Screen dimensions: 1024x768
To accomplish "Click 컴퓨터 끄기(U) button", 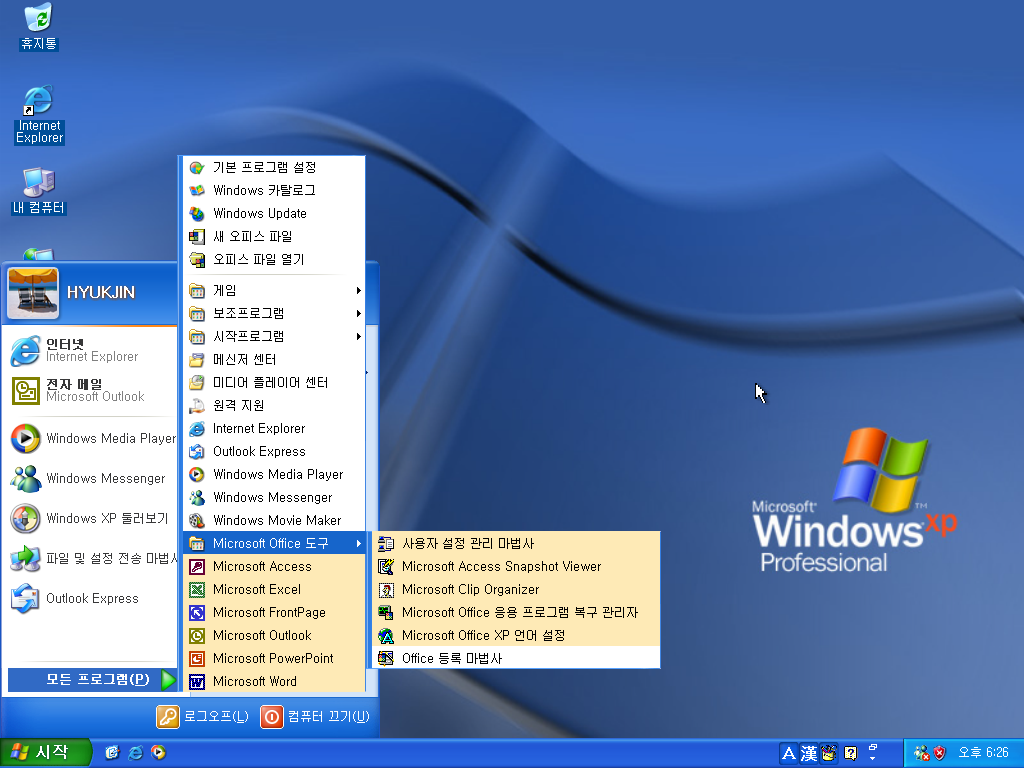I will (315, 716).
